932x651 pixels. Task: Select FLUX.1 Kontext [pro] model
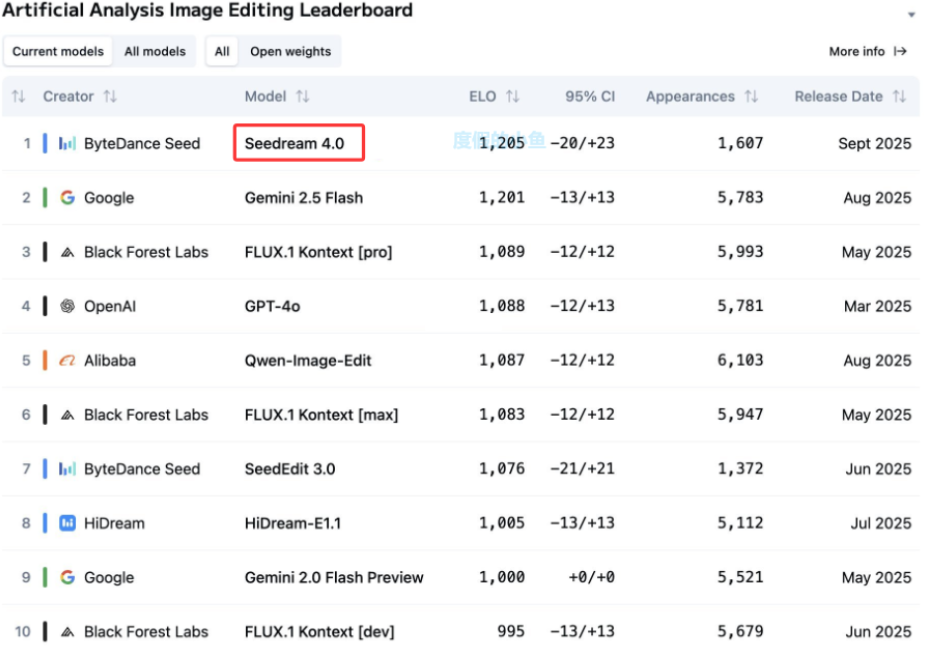[x=319, y=252]
